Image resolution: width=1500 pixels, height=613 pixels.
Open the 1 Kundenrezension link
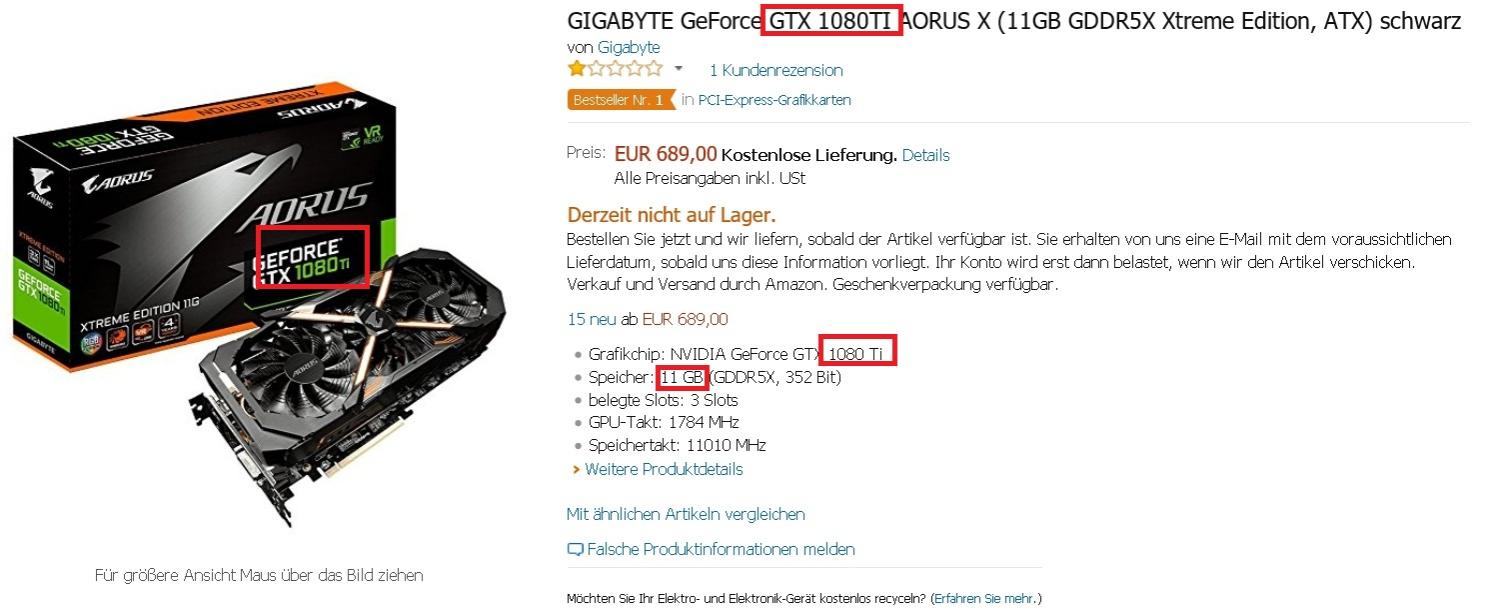pos(776,70)
